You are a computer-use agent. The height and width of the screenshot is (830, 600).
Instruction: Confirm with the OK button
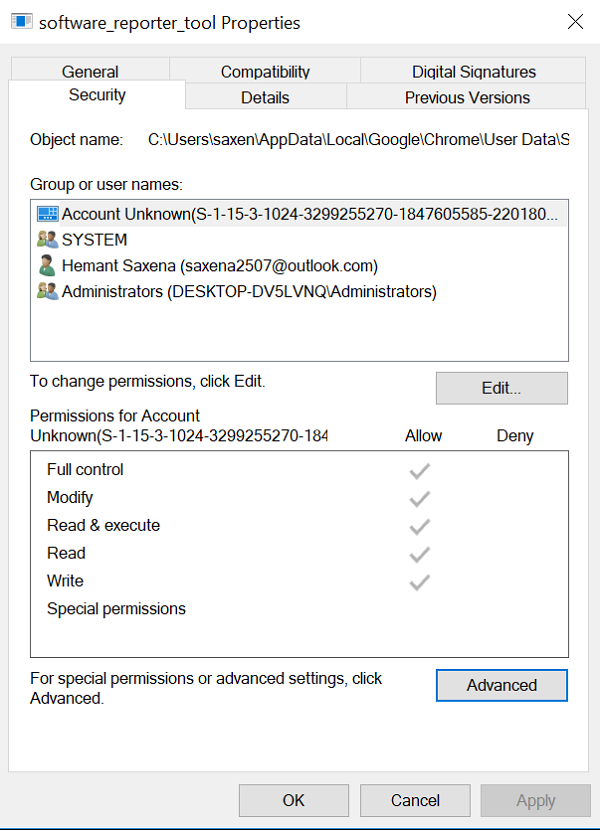[293, 800]
